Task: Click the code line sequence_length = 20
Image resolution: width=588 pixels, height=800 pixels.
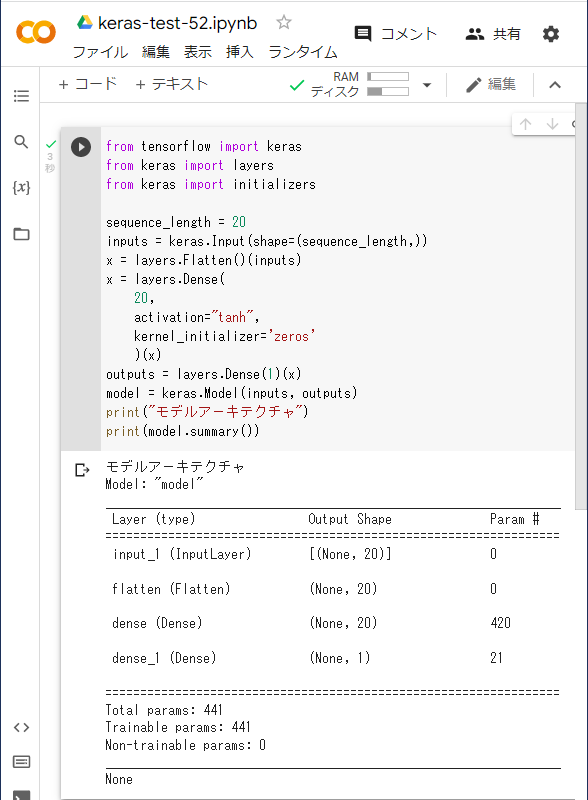Action: pos(176,222)
